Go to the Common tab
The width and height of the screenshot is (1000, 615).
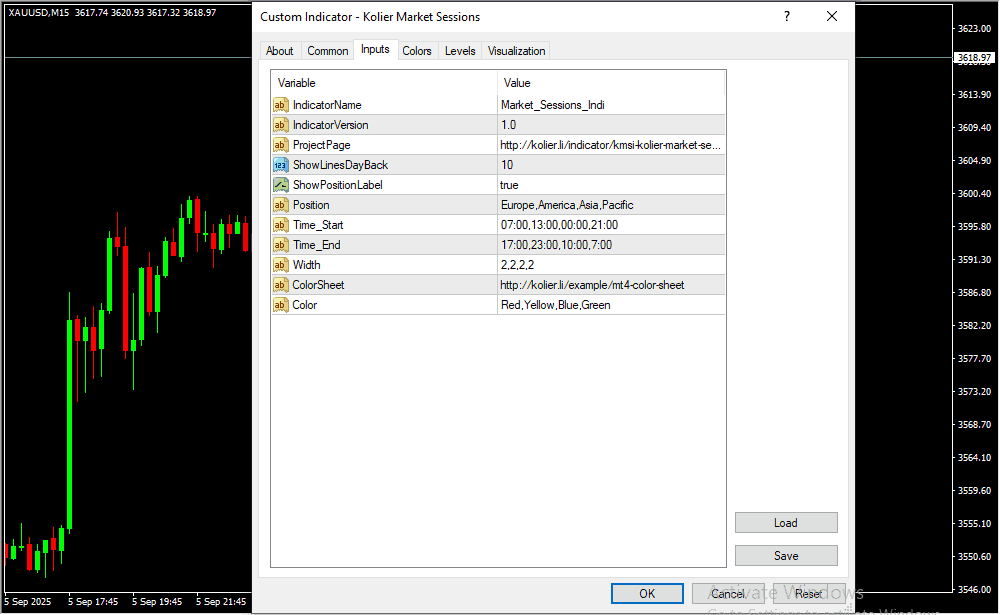[x=328, y=51]
